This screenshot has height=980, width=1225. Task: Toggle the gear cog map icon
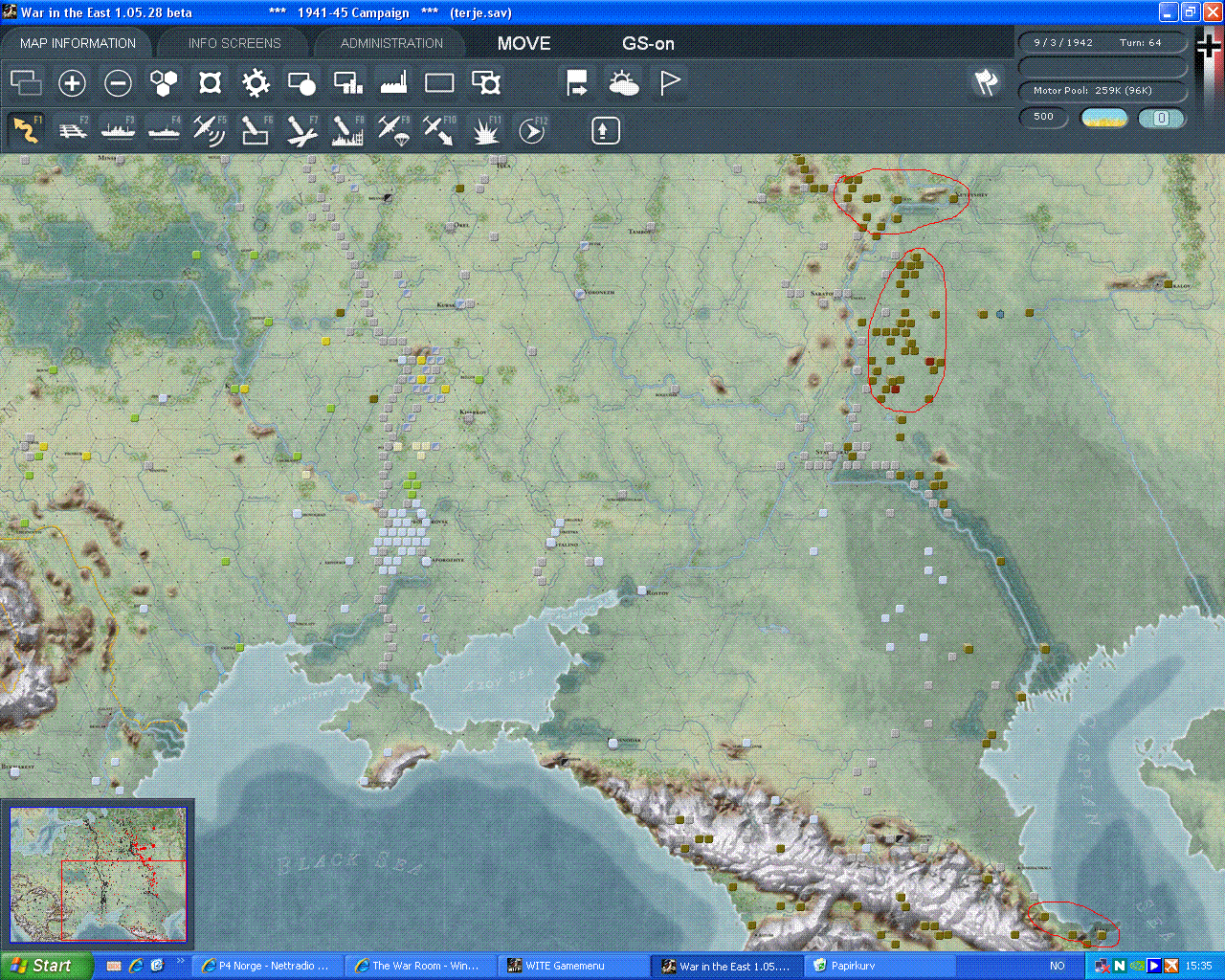(256, 83)
